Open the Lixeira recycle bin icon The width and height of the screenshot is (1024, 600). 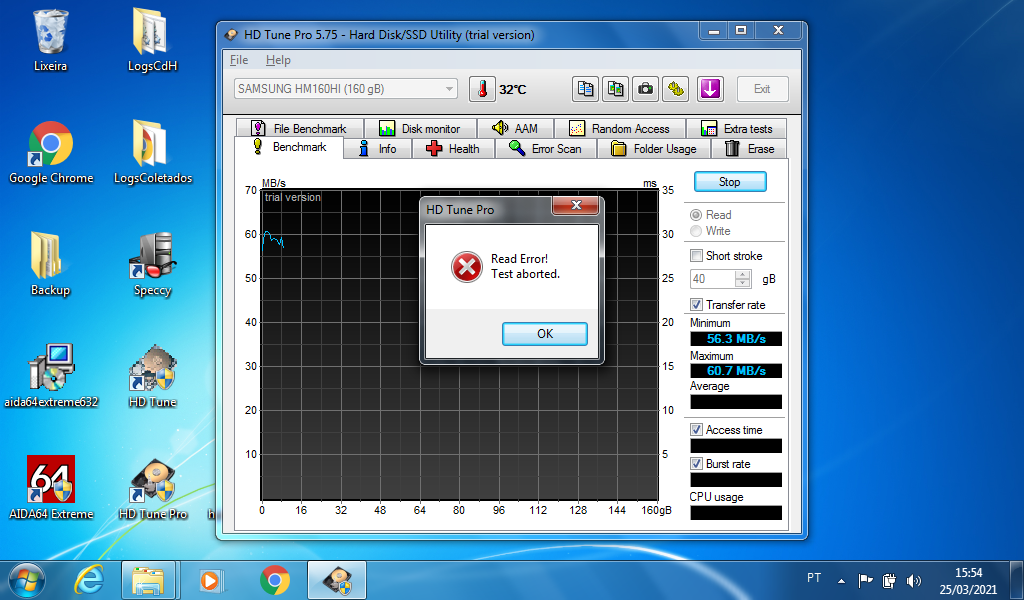pyautogui.click(x=50, y=40)
